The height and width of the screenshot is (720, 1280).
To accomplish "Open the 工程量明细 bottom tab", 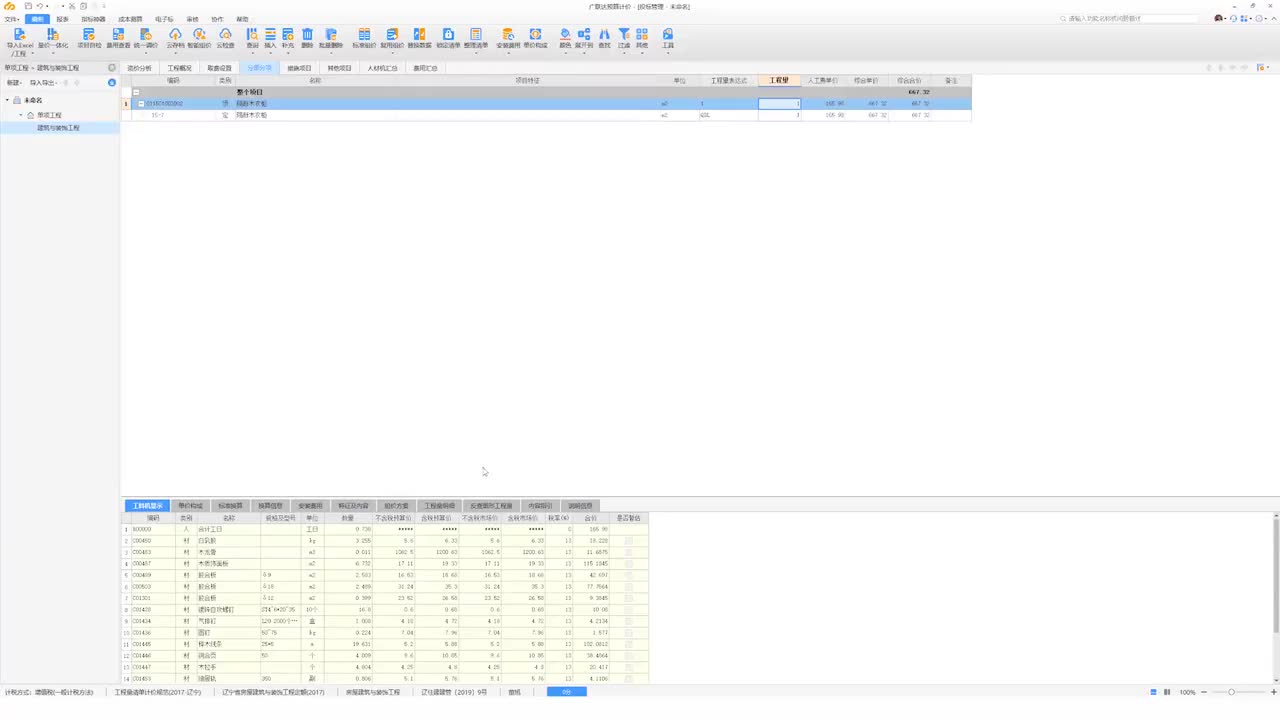I will [x=439, y=506].
